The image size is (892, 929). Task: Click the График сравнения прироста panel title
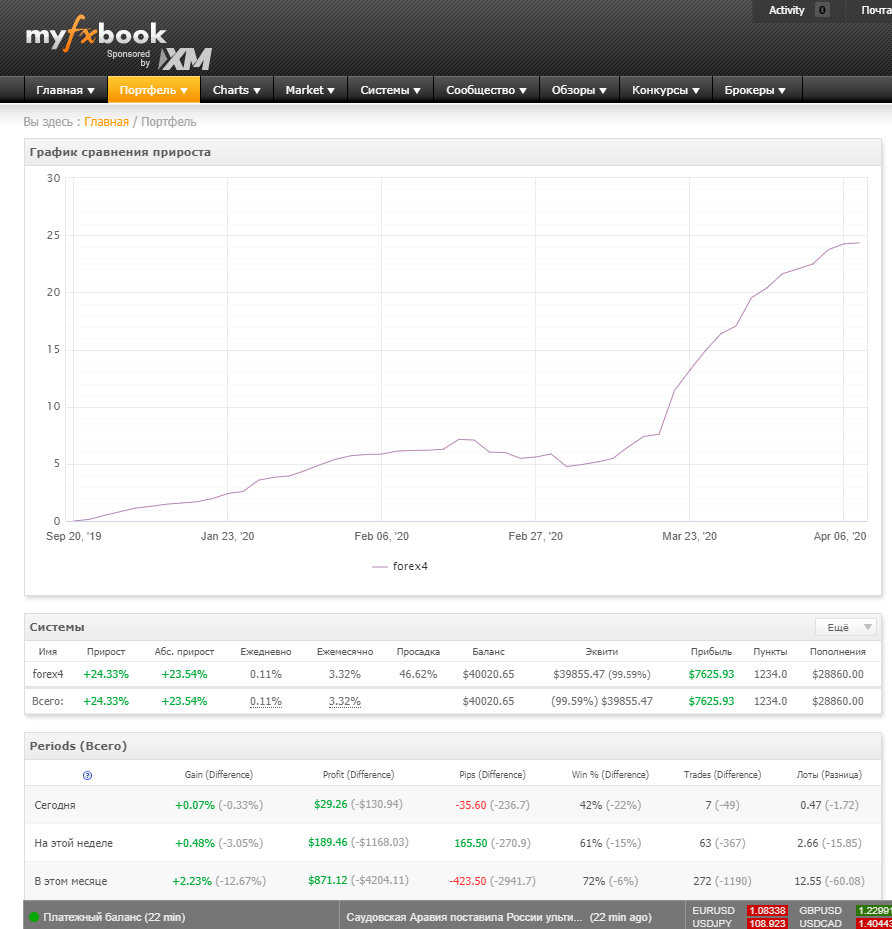[x=120, y=152]
